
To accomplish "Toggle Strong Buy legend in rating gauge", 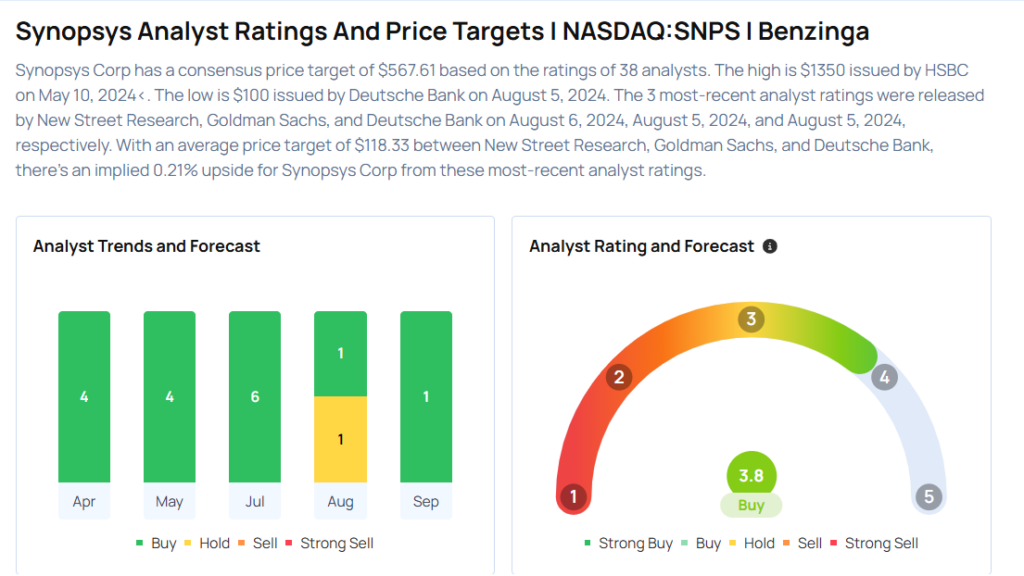I will (x=628, y=543).
